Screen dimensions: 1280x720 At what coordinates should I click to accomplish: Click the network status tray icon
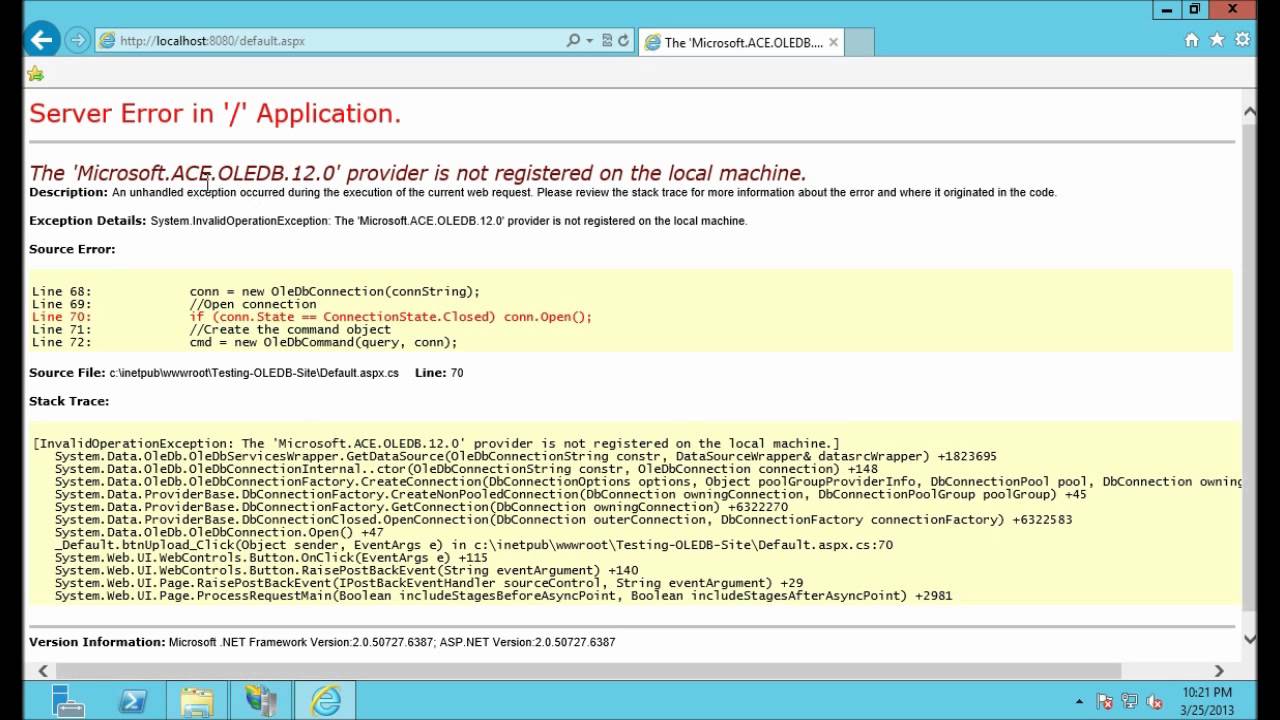(1130, 702)
